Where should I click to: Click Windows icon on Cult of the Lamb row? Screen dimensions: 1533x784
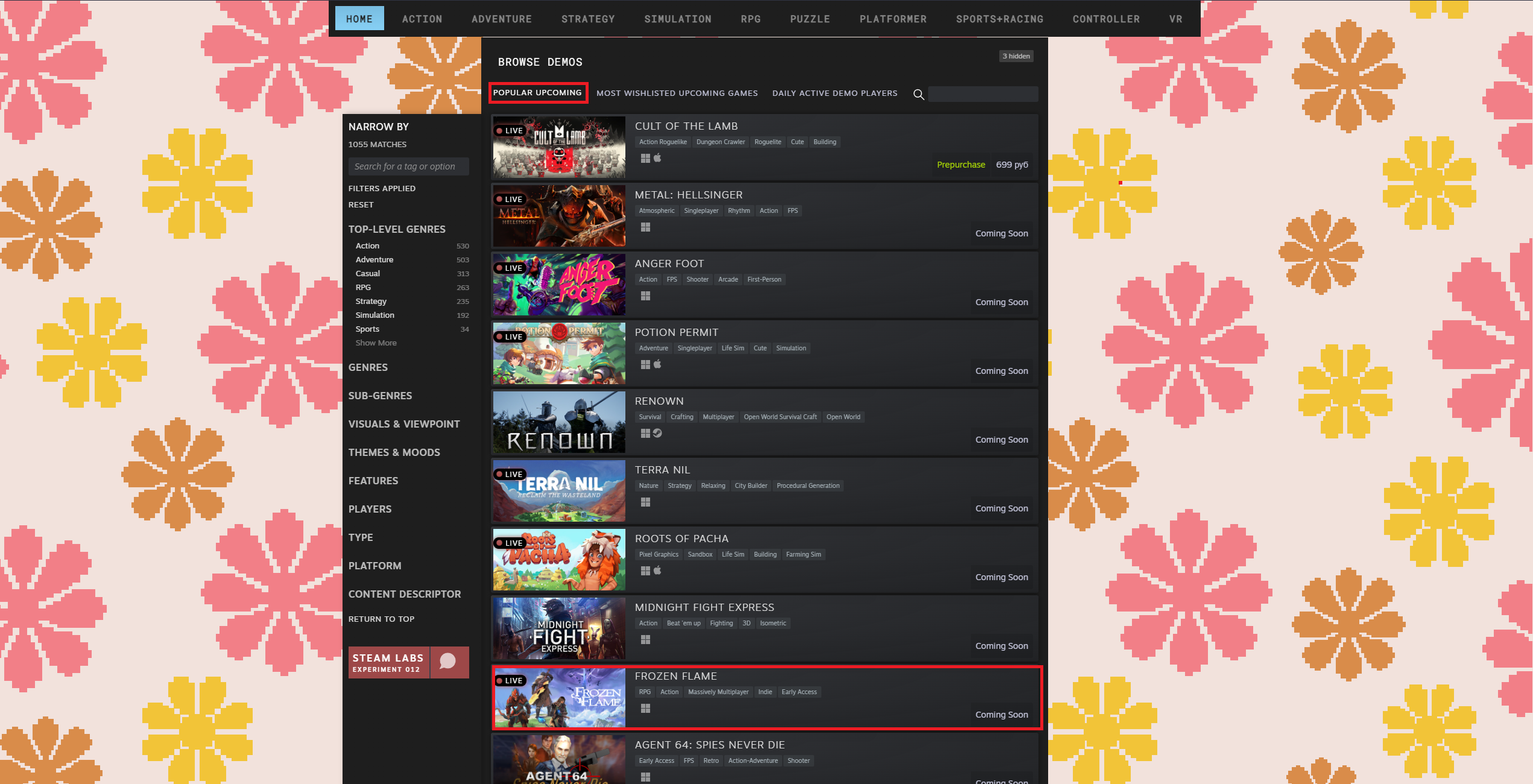click(645, 158)
